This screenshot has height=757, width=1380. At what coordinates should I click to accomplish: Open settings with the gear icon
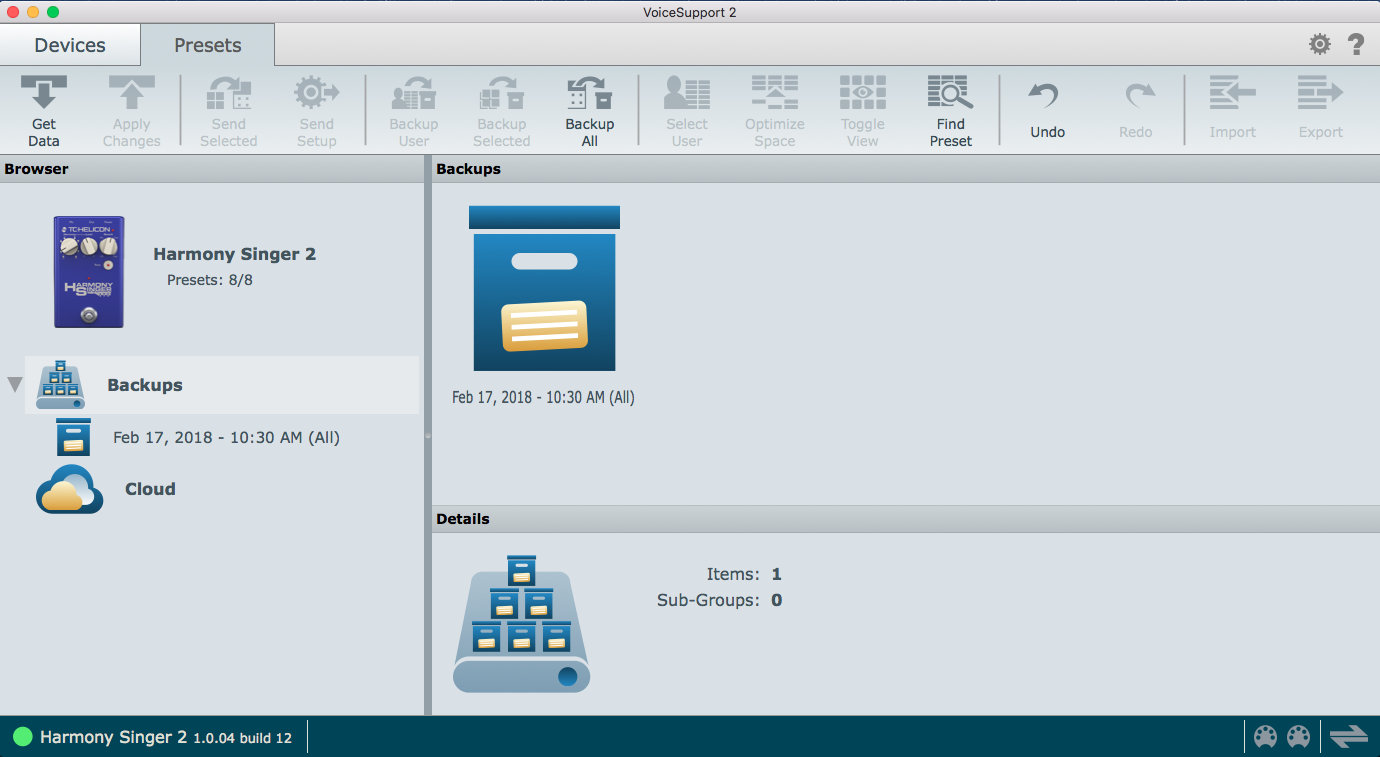[x=1320, y=44]
